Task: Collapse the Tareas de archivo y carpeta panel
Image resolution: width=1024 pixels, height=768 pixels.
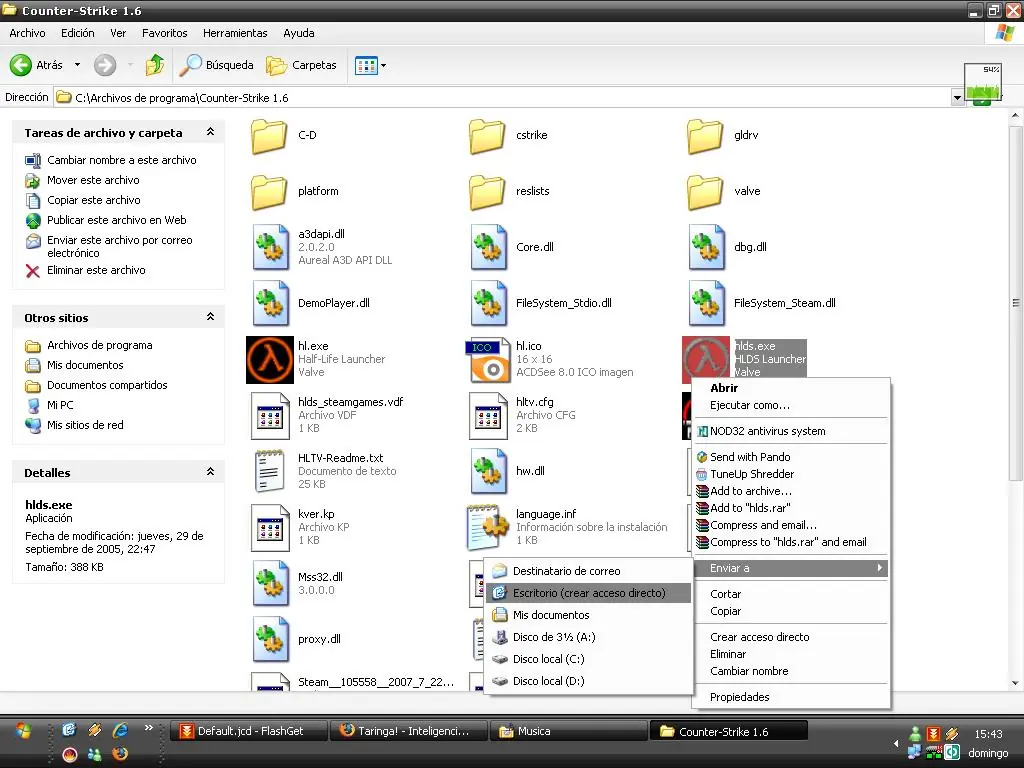Action: pos(210,132)
